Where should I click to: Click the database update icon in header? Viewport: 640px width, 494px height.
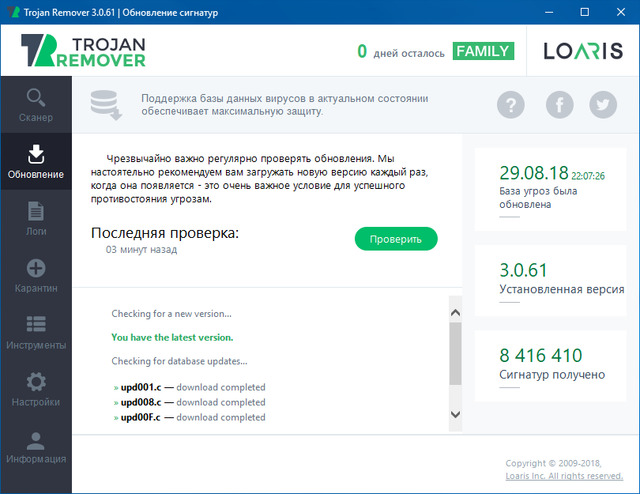pyautogui.click(x=105, y=104)
